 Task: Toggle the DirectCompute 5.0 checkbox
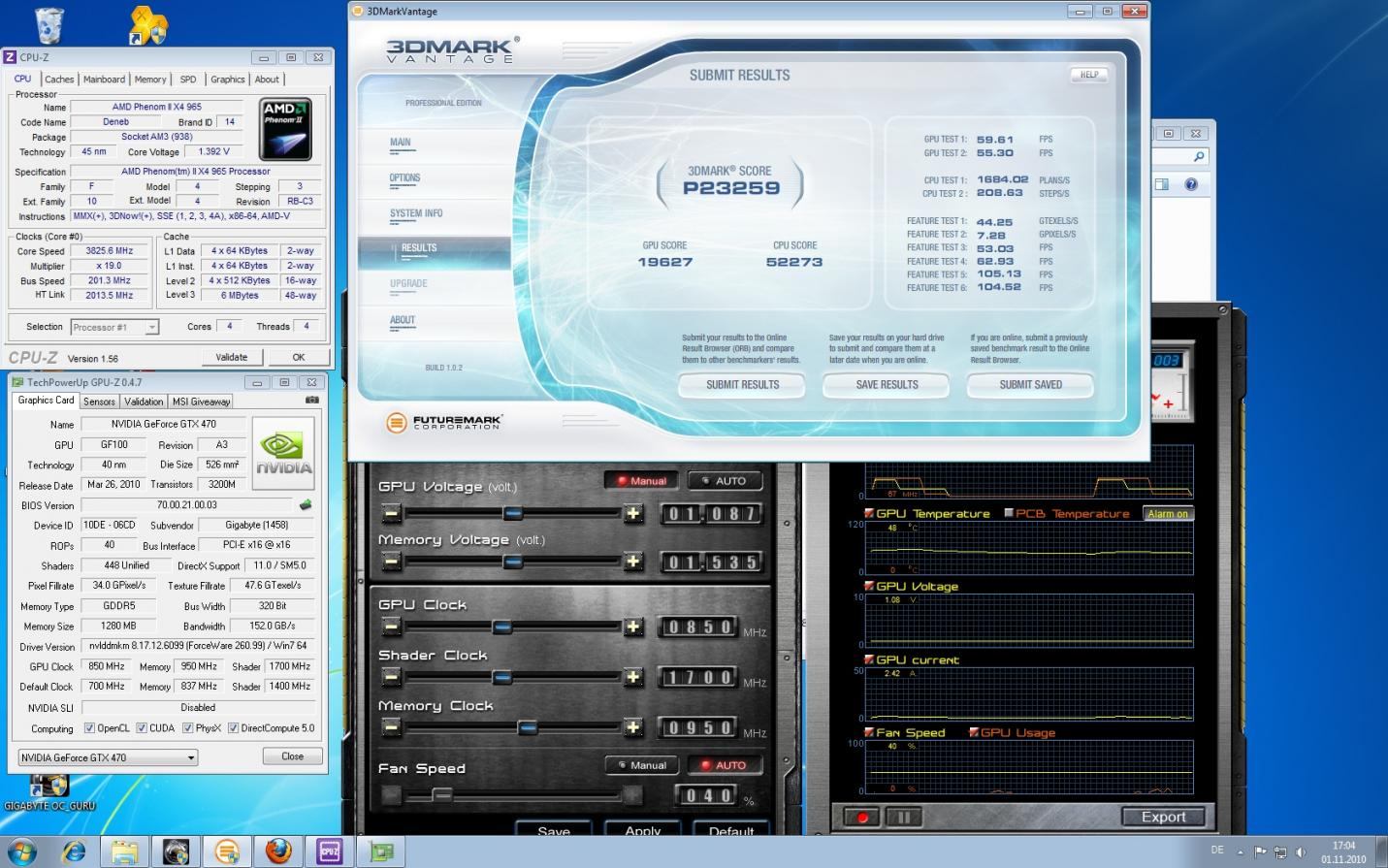pyautogui.click(x=233, y=728)
